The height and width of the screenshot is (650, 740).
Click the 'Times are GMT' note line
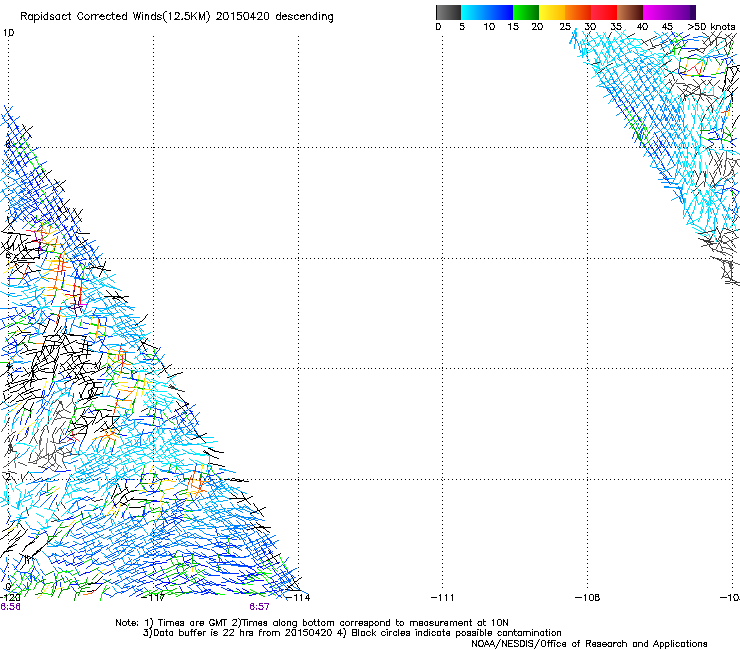(x=312, y=623)
